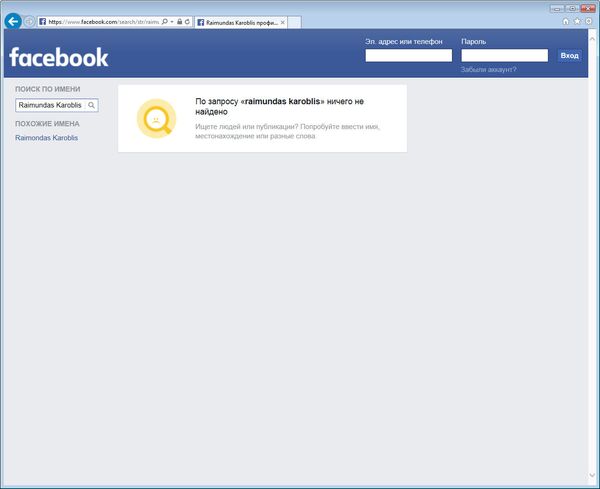Screen dimensions: 600x489
Task: Click the scrollbar down arrow
Action: [592, 476]
